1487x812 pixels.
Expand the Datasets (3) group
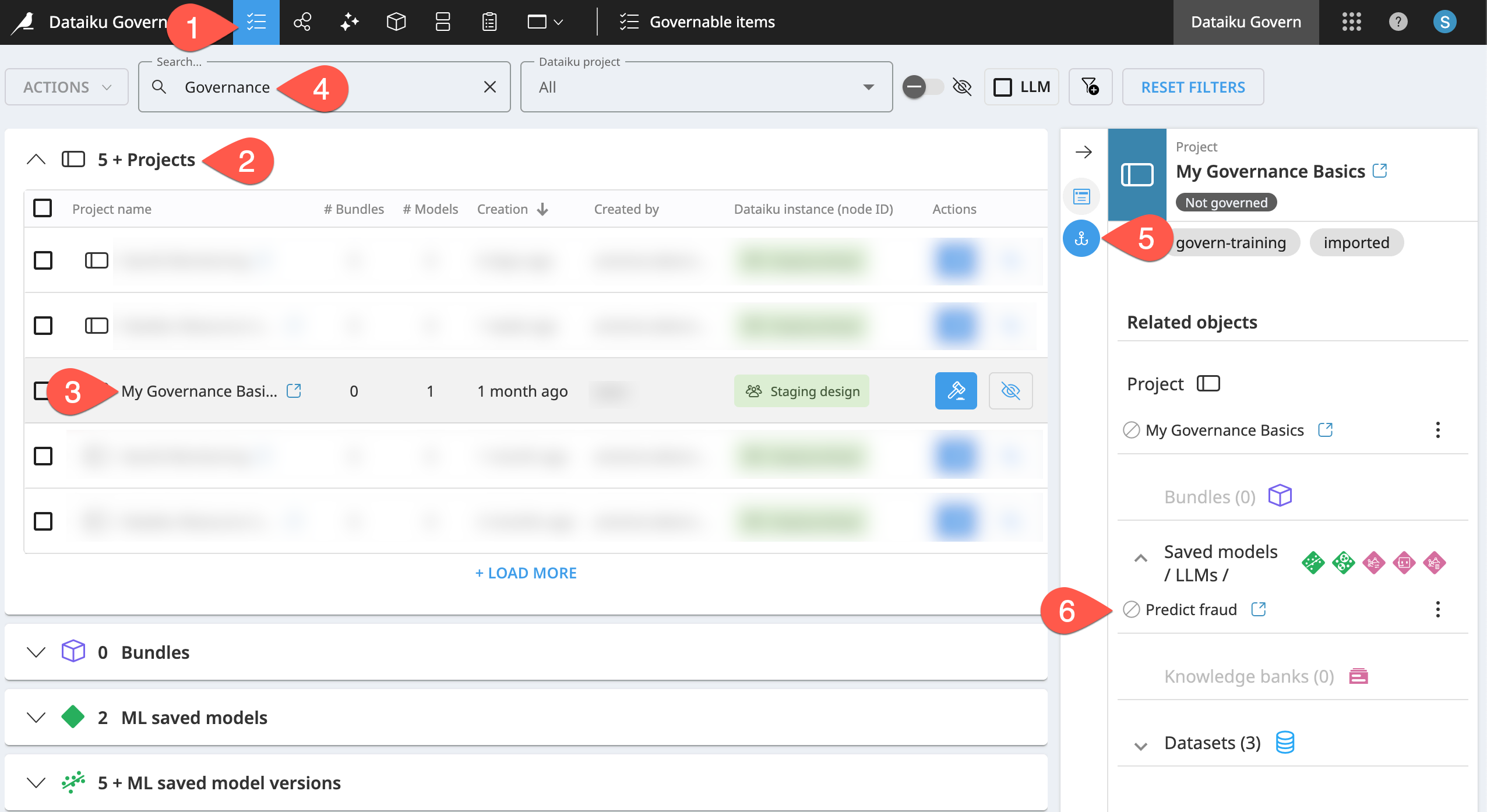(x=1140, y=746)
